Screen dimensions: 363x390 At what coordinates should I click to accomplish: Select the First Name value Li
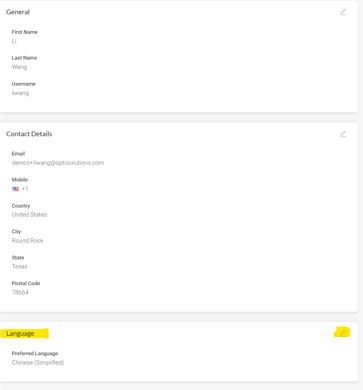[x=14, y=41]
